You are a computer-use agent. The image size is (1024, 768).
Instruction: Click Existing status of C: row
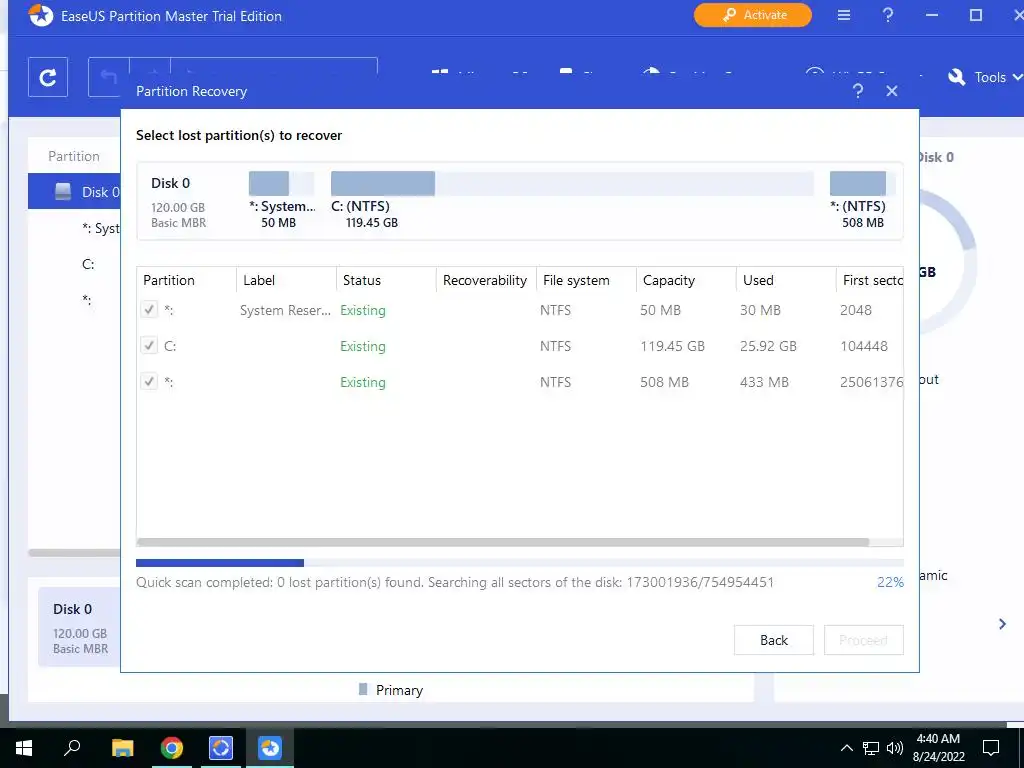pyautogui.click(x=362, y=346)
